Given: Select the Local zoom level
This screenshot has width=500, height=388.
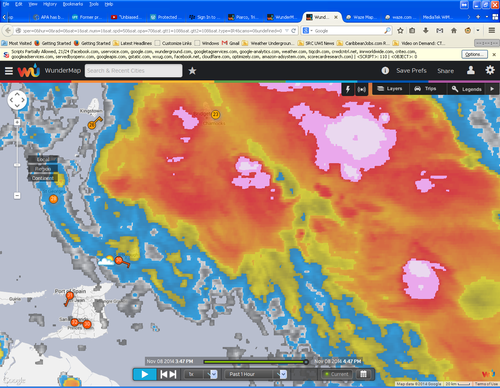Looking at the screenshot, I should point(43,159).
